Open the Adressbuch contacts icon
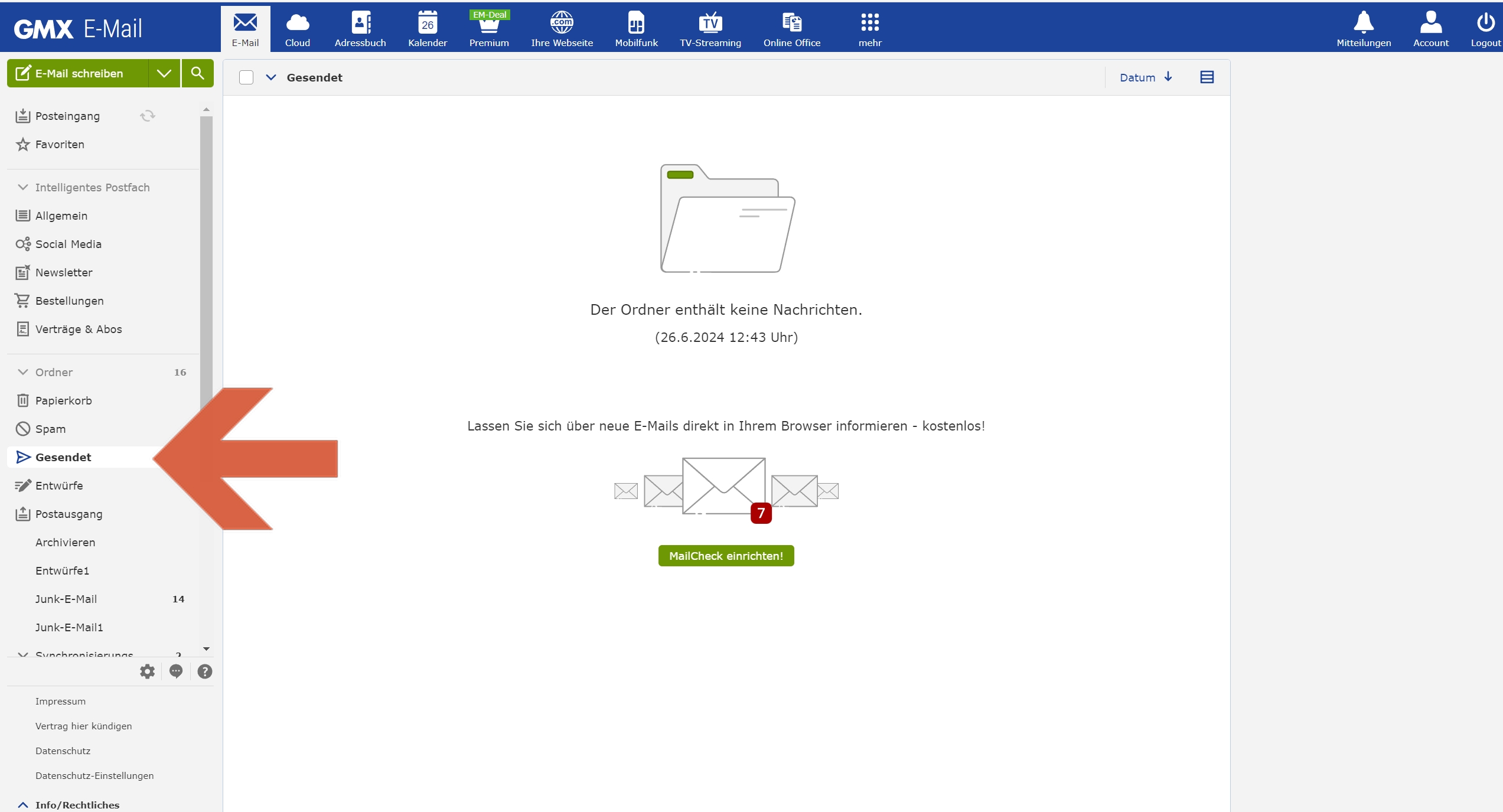The image size is (1503, 812). click(360, 28)
